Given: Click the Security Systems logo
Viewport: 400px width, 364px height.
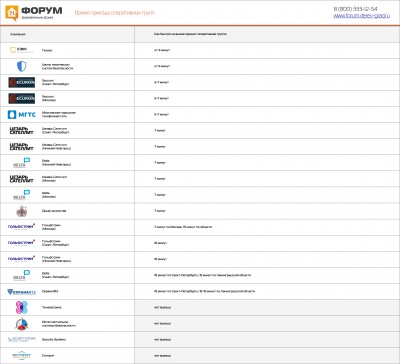Looking at the screenshot, I should [x=22, y=339].
